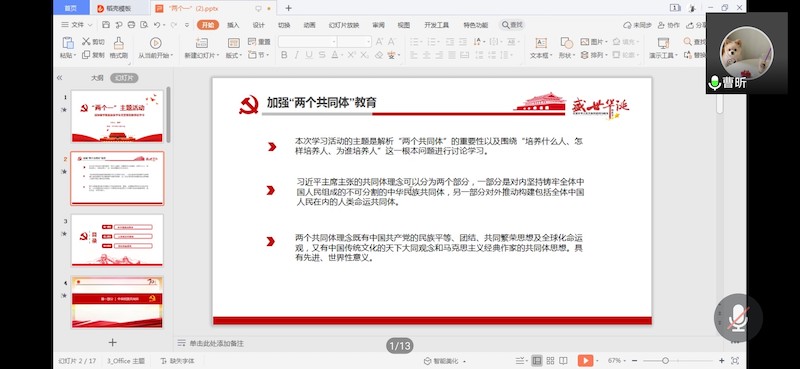Viewport: 800px width, 369px height.
Task: Start slideshow from current (从当前开始) icon
Action: [156, 43]
